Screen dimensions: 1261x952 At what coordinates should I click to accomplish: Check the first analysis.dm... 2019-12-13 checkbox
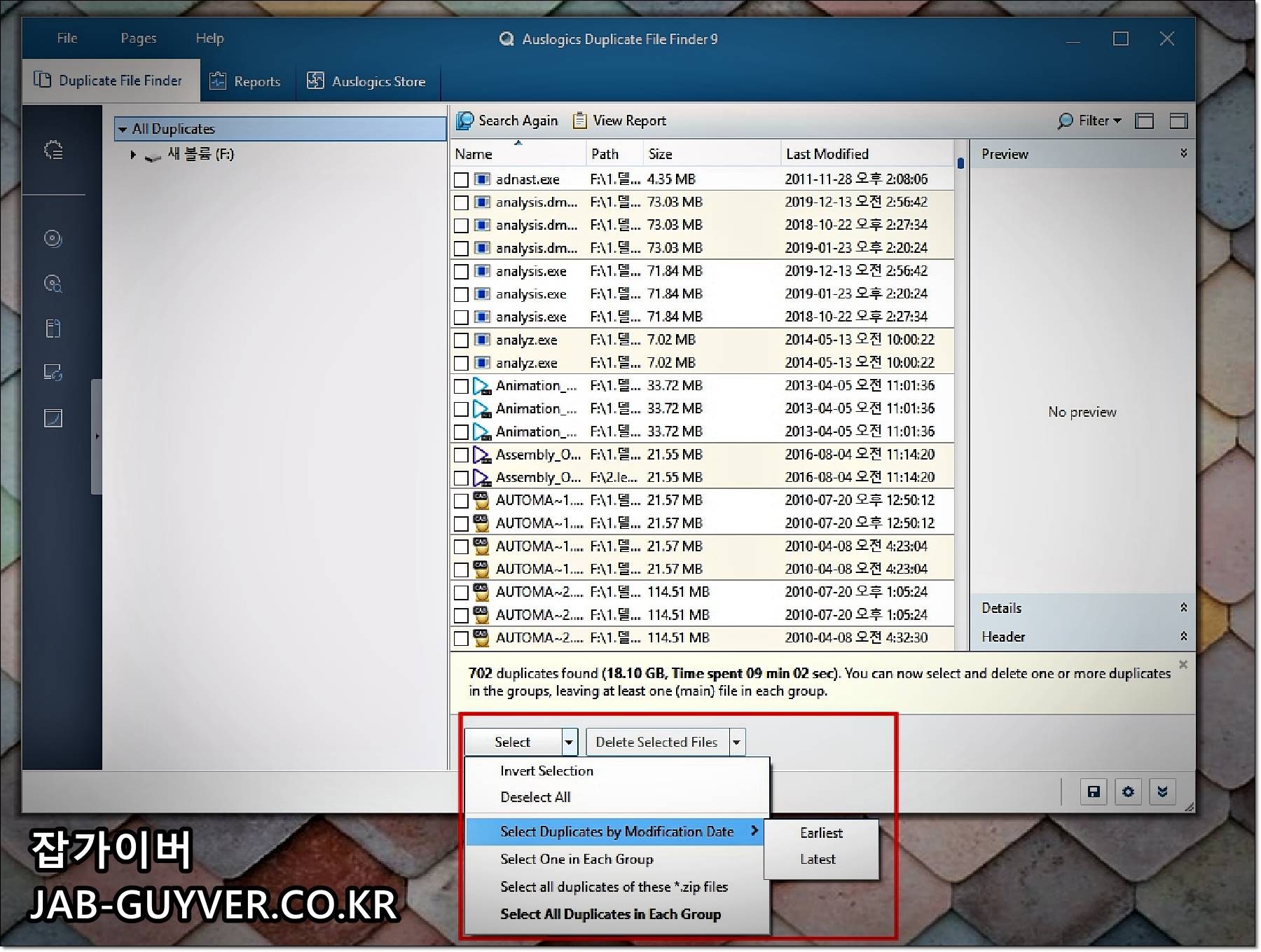click(x=461, y=203)
